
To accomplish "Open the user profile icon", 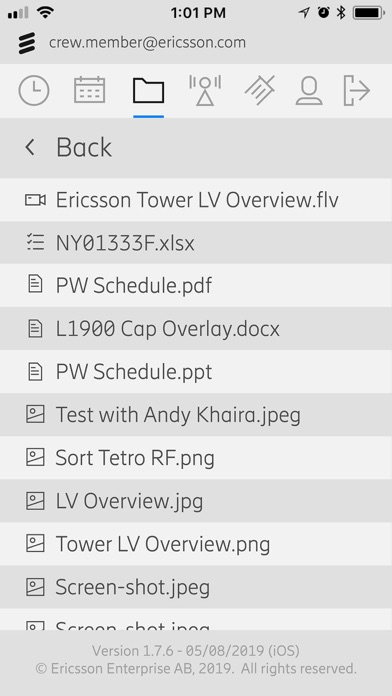I will tap(309, 91).
